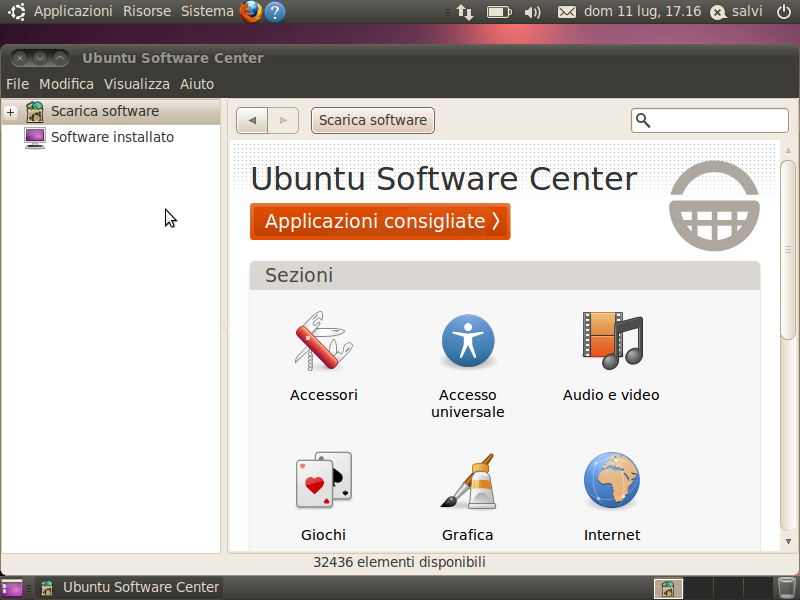Open the Modifica menu
Image resolution: width=800 pixels, height=600 pixels.
click(66, 84)
